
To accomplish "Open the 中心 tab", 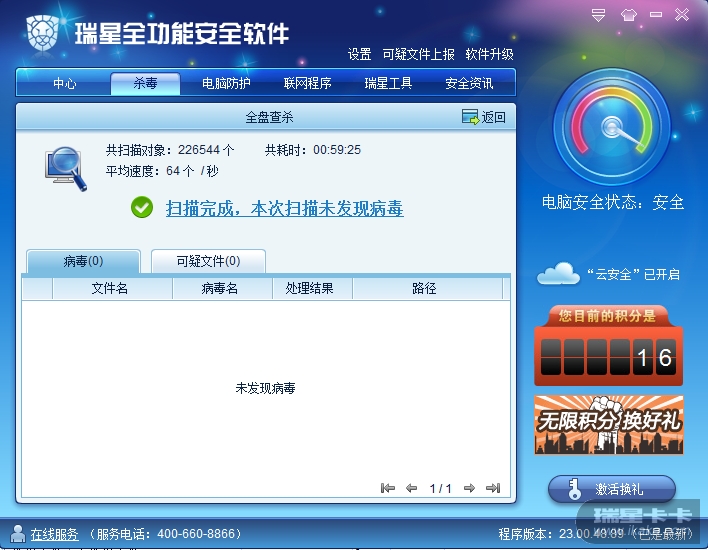I will 64,84.
